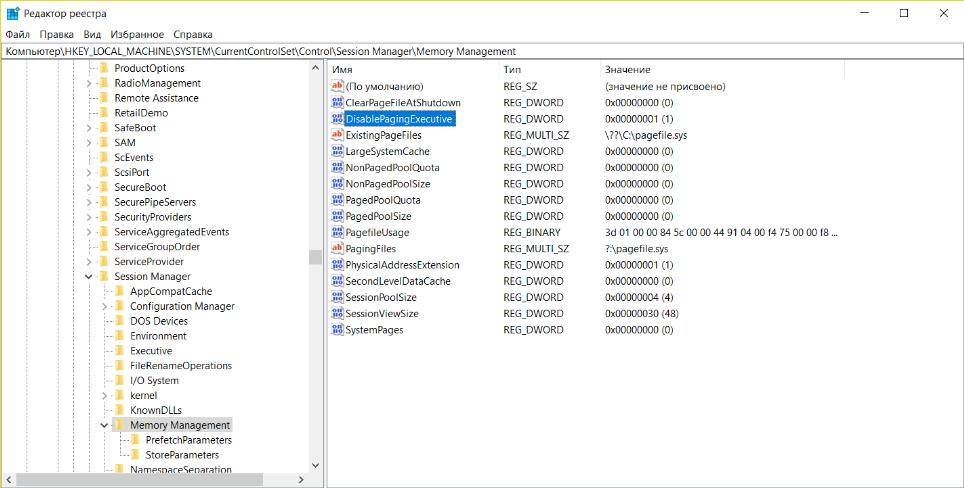Viewport: 964px width, 488px height.
Task: Select the DOS Devices key
Action: point(159,321)
